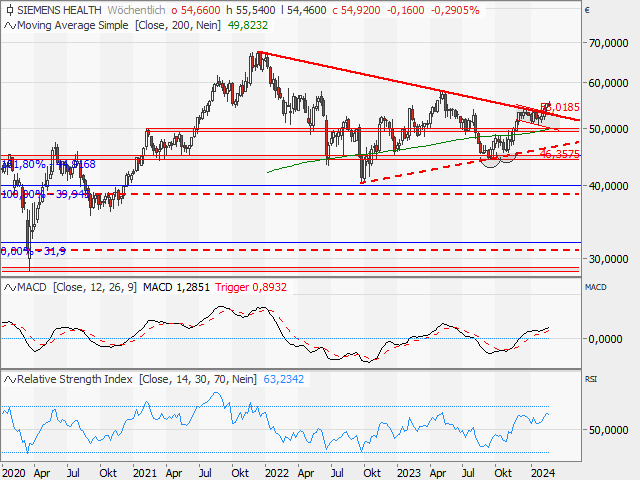Image resolution: width=640 pixels, height=480 pixels.
Task: Click the red 46,3575 level label
Action: (560, 154)
